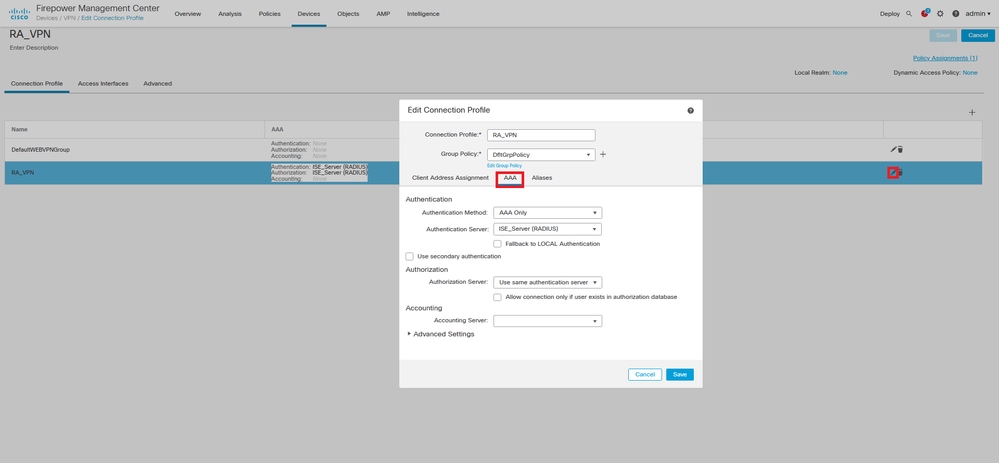The image size is (999, 463).
Task: Switch to the Aliases tab
Action: click(542, 178)
